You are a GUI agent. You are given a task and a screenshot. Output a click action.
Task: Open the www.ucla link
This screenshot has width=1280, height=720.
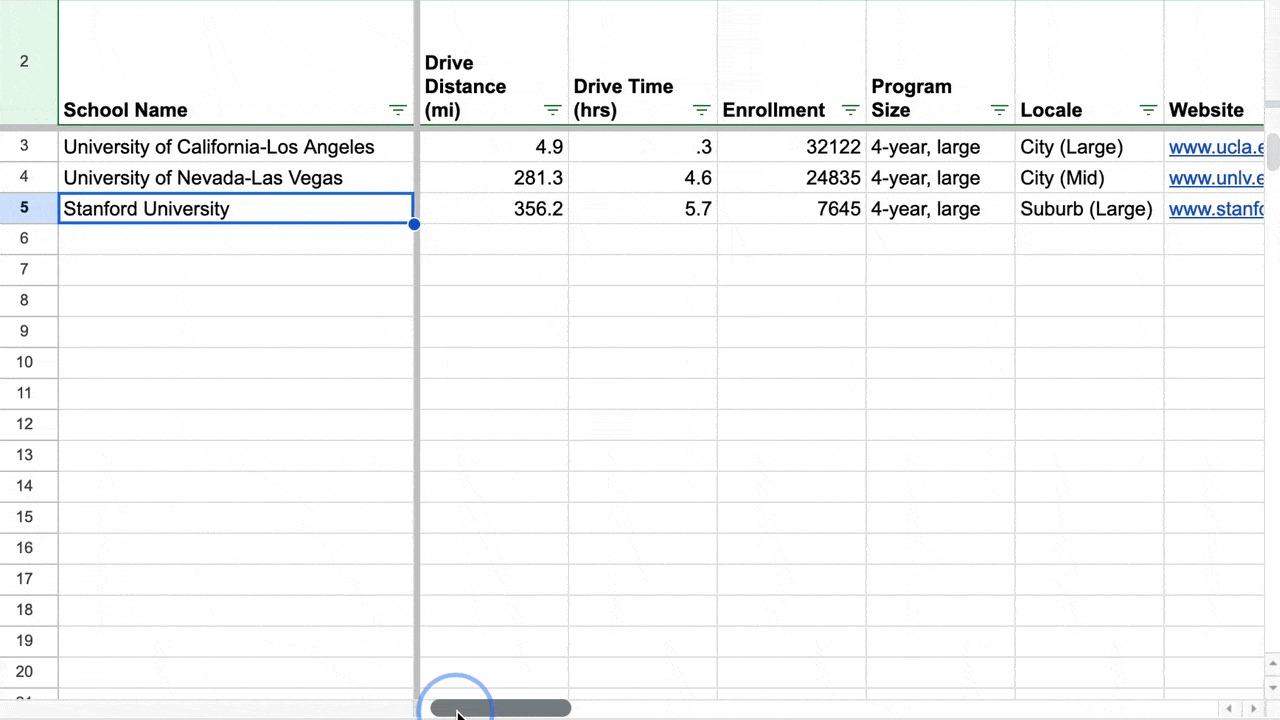click(x=1216, y=147)
